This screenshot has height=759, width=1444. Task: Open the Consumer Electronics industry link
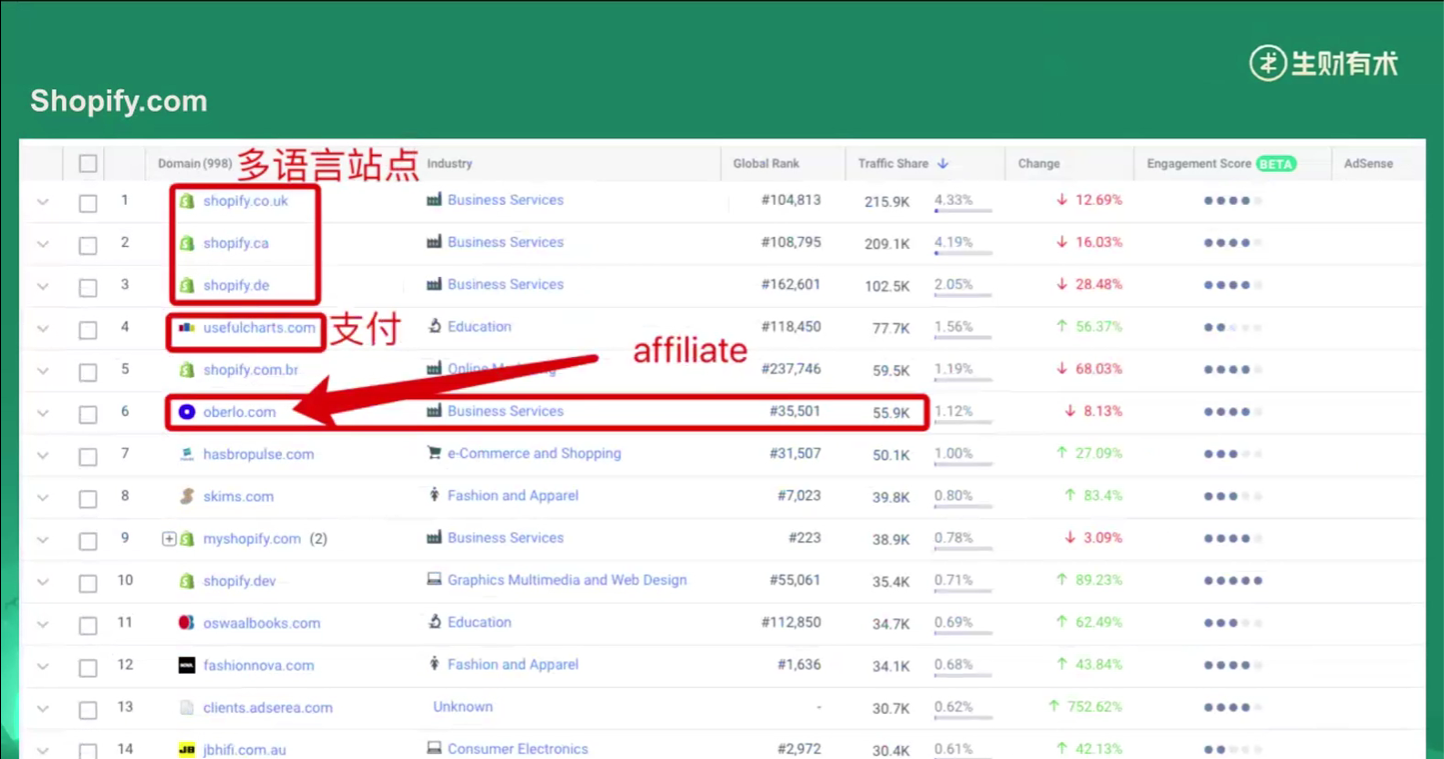518,749
